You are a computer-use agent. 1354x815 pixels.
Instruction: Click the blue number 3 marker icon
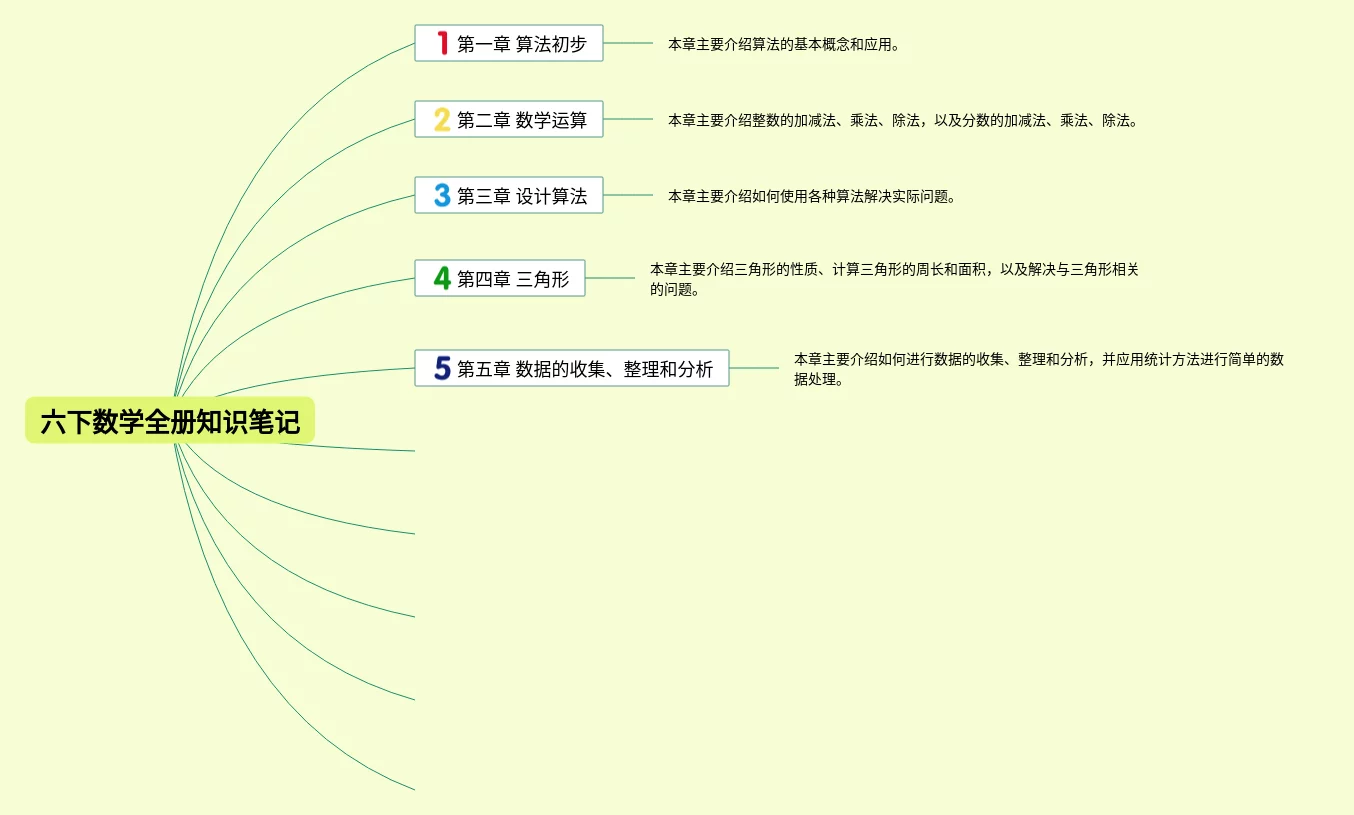click(x=442, y=195)
